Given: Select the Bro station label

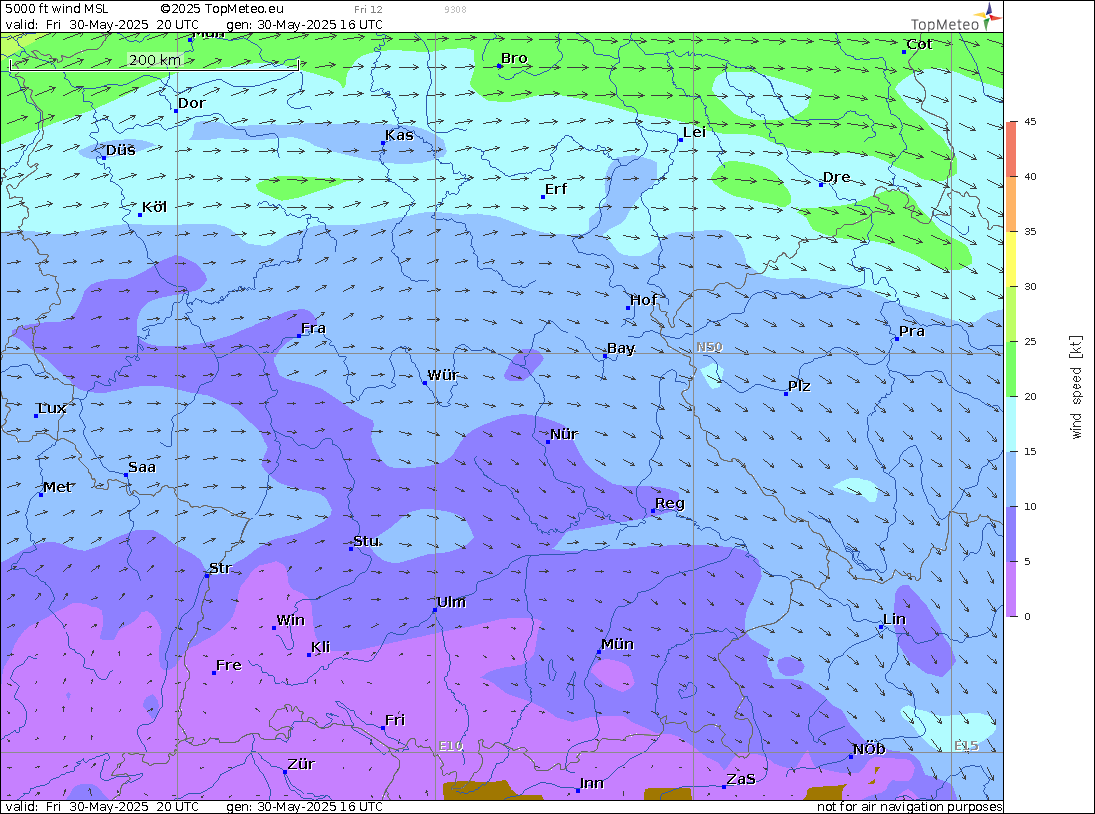Looking at the screenshot, I should tap(514, 59).
